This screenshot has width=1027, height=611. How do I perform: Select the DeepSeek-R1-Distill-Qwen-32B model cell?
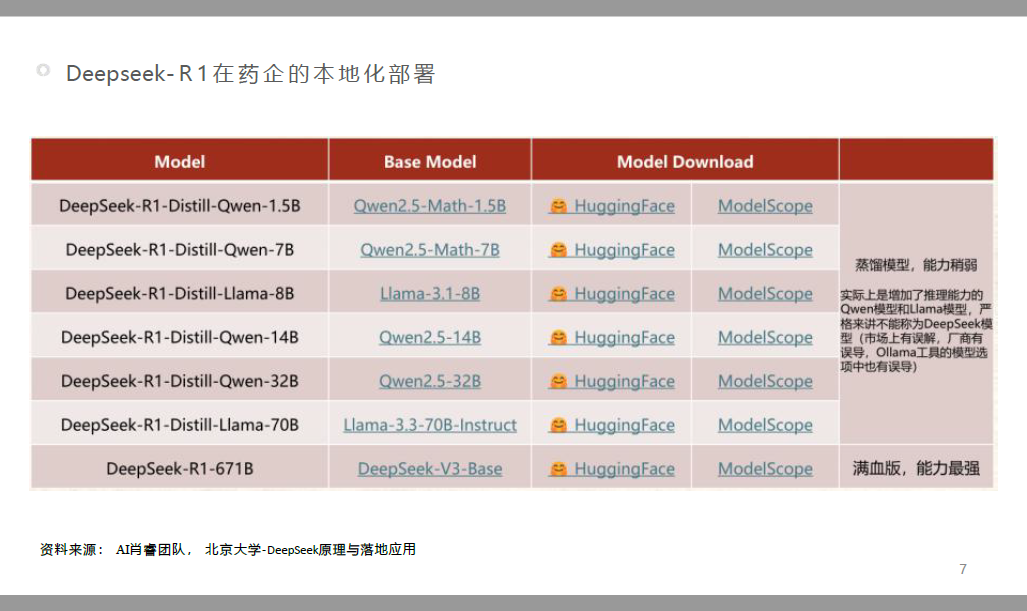pos(179,381)
